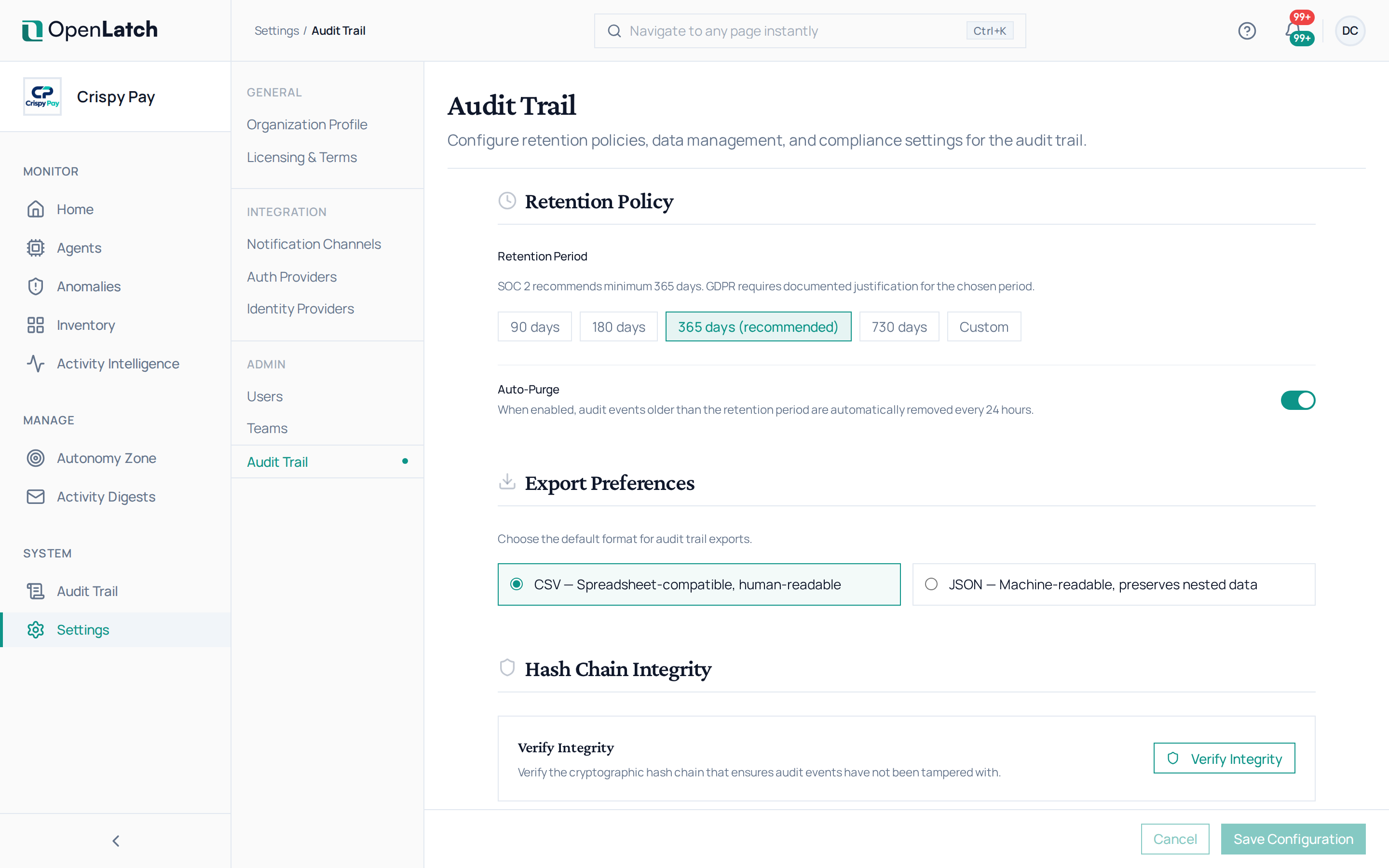1389x868 pixels.
Task: Click the Verify Integrity button
Action: (1224, 759)
